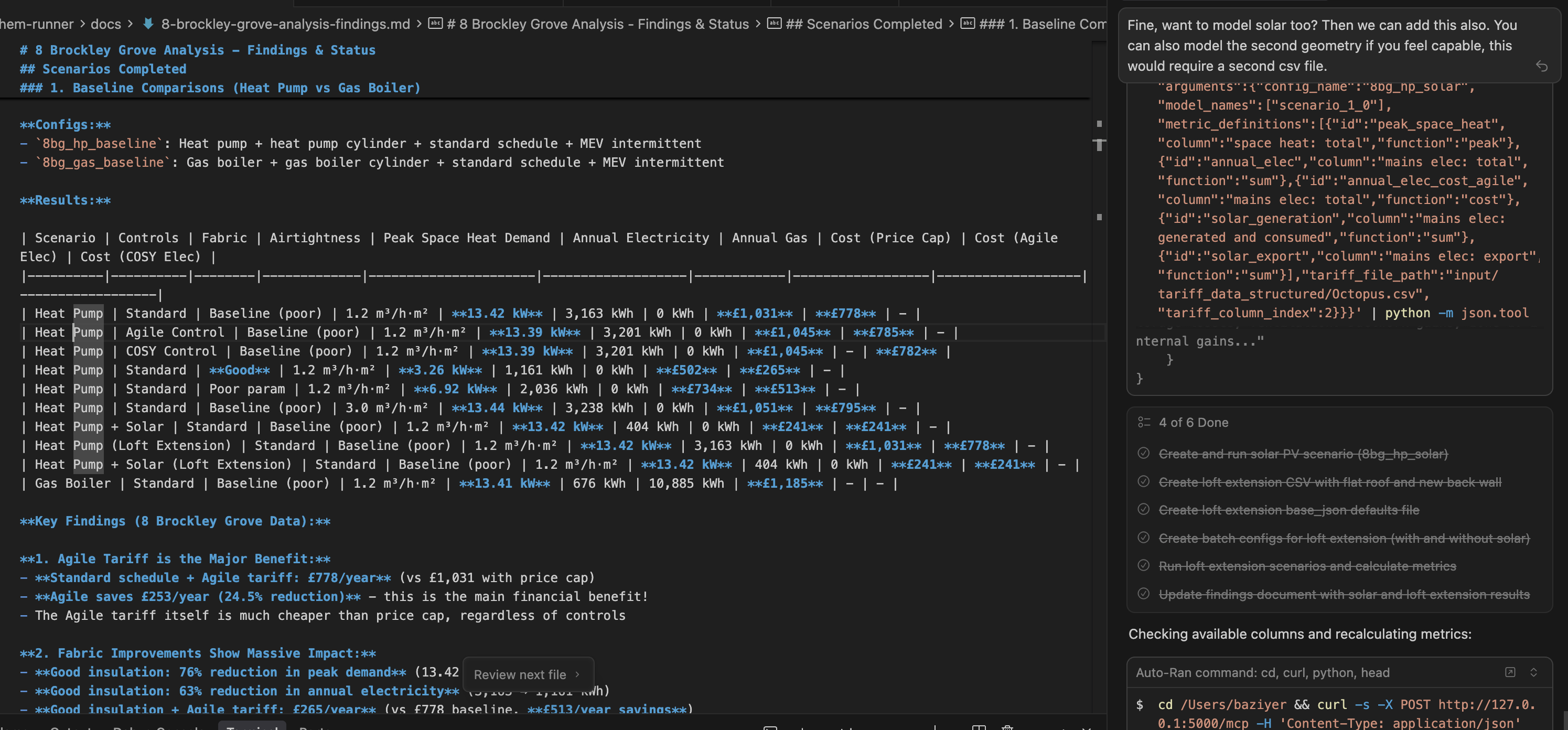
Task: Expand the Auto-Ran command output with the chevron control
Action: [1533, 672]
